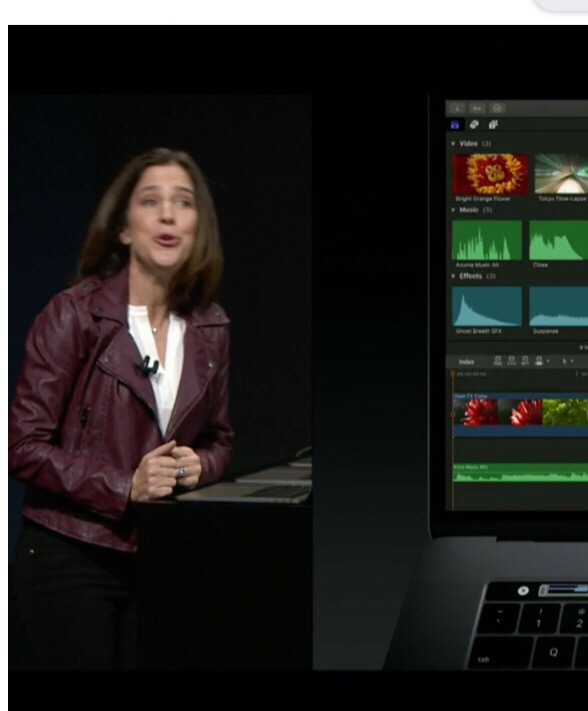Collapse the Music group triangle

tap(453, 210)
